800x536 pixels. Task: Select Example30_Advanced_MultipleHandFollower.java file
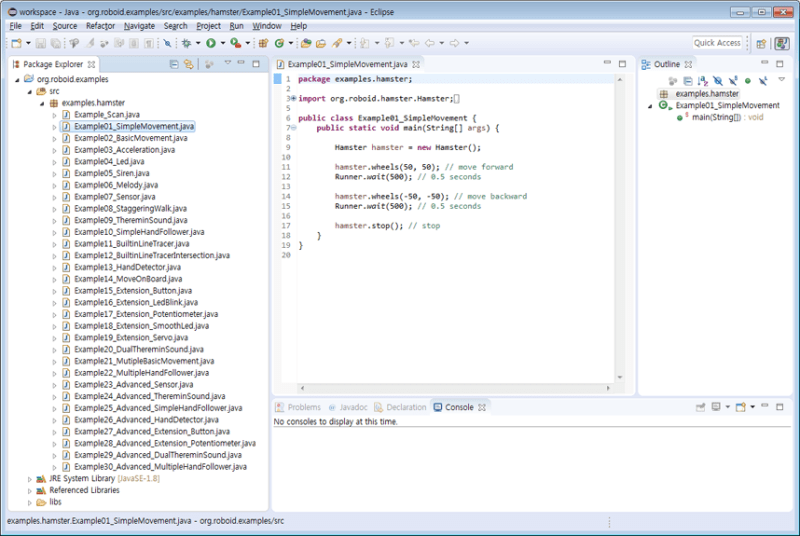[x=160, y=467]
